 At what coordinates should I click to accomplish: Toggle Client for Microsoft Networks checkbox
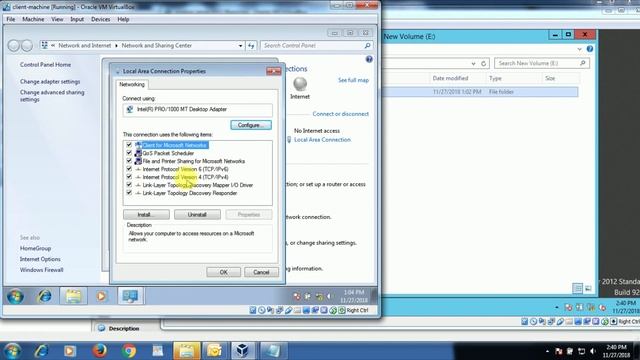(129, 145)
